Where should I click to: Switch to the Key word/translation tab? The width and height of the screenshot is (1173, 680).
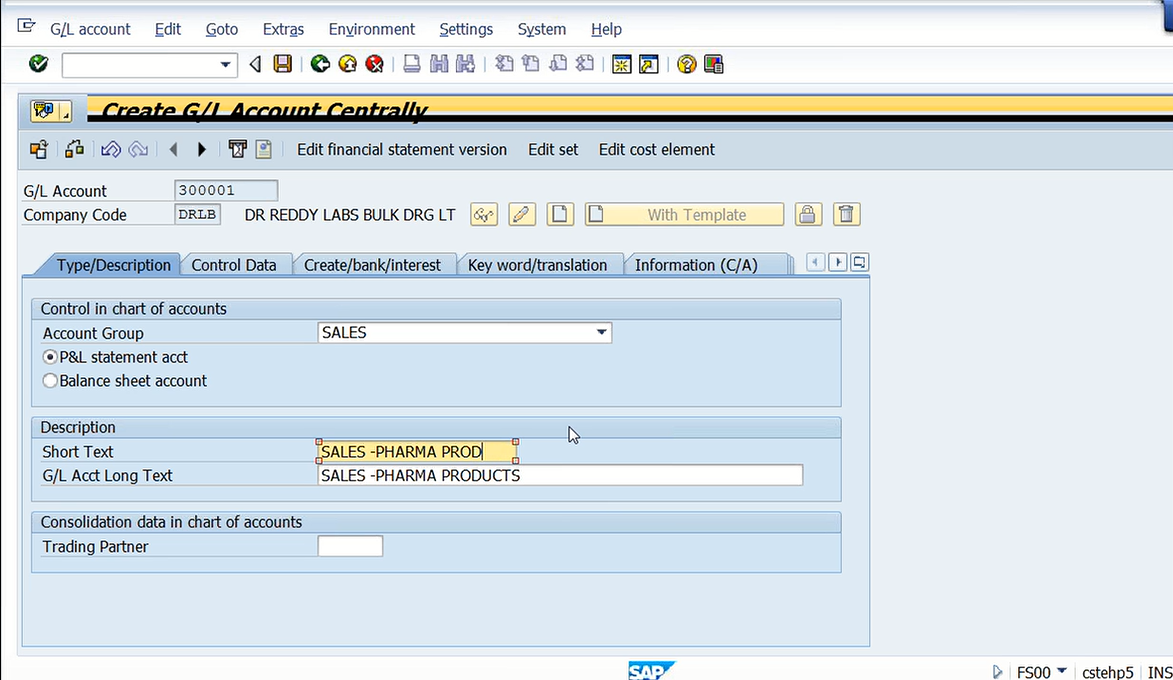pyautogui.click(x=537, y=265)
